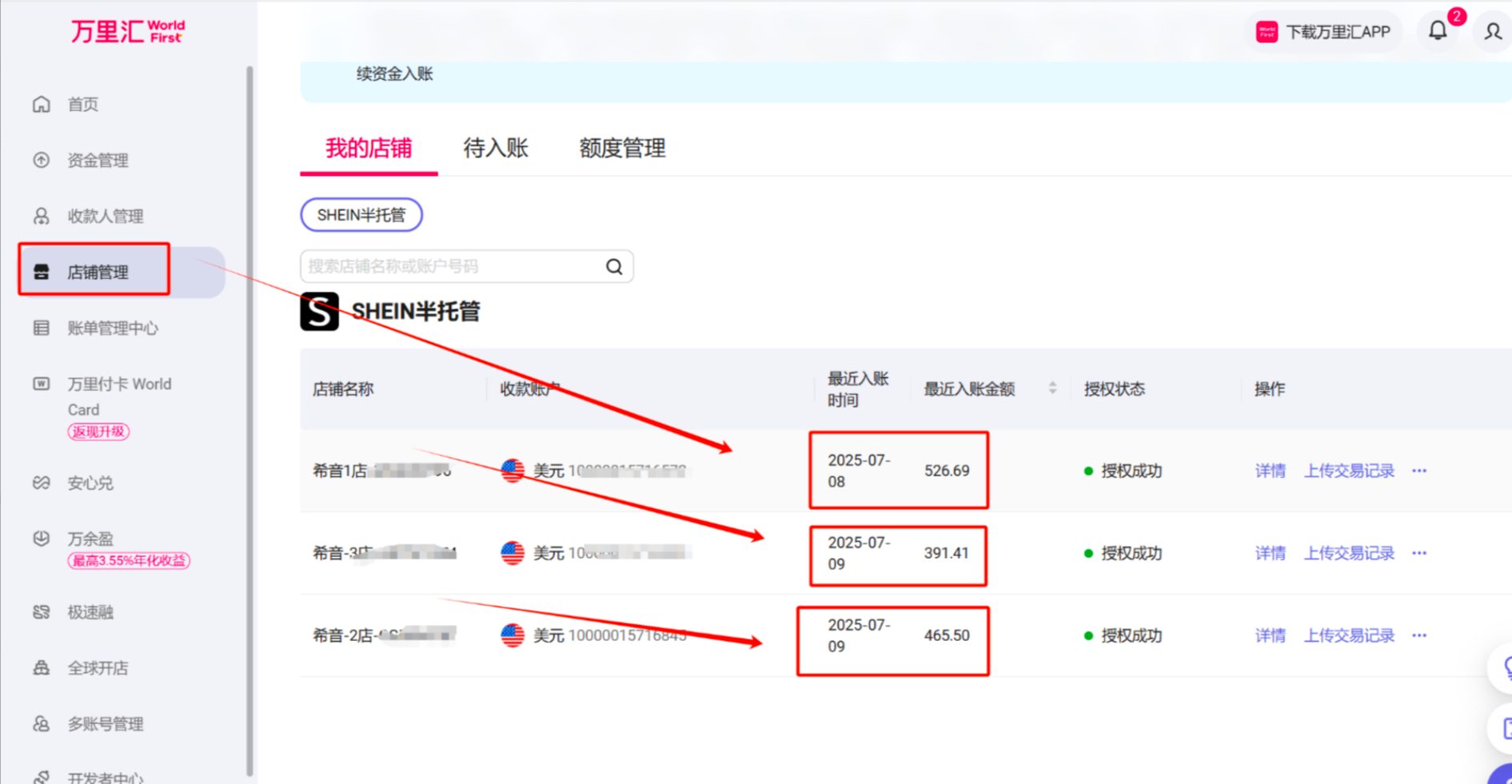Click 上传交易记录 for the 希音-3 store row
Screen dimensions: 1512x784
click(x=1349, y=553)
